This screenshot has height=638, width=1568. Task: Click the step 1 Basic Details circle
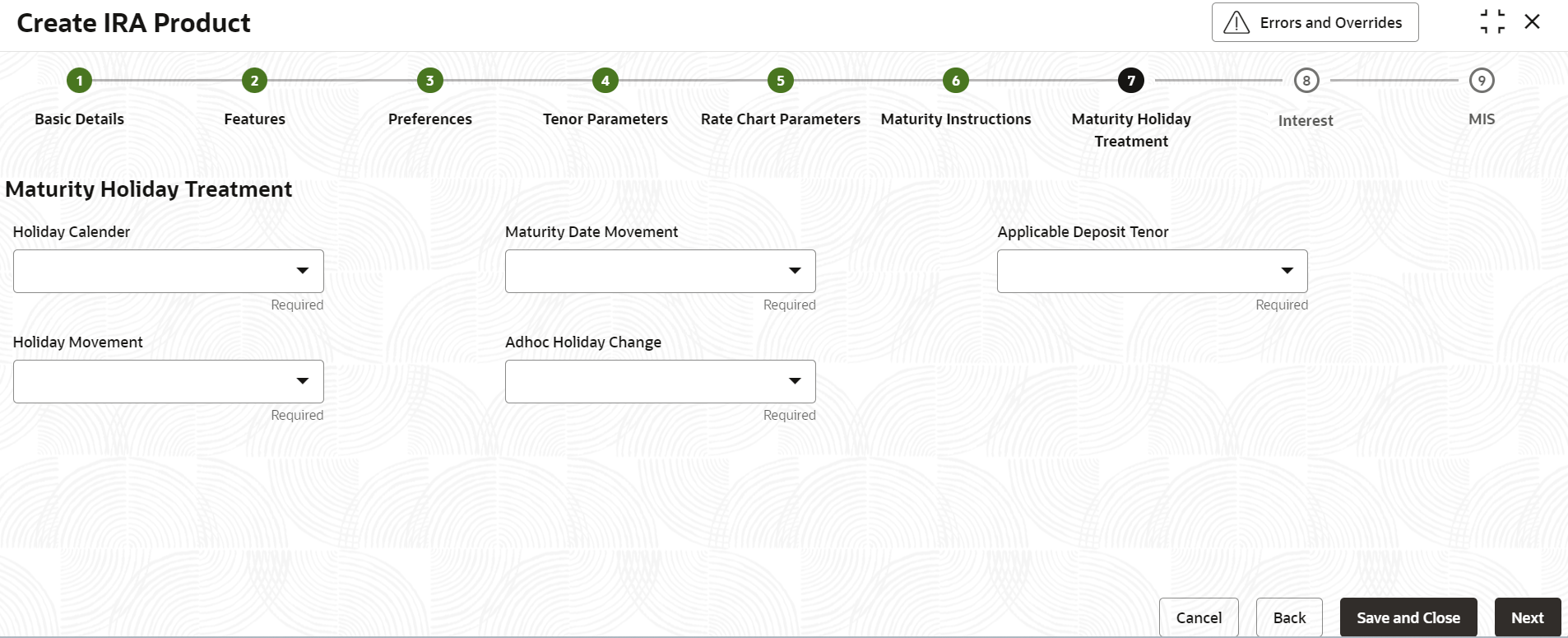point(79,81)
